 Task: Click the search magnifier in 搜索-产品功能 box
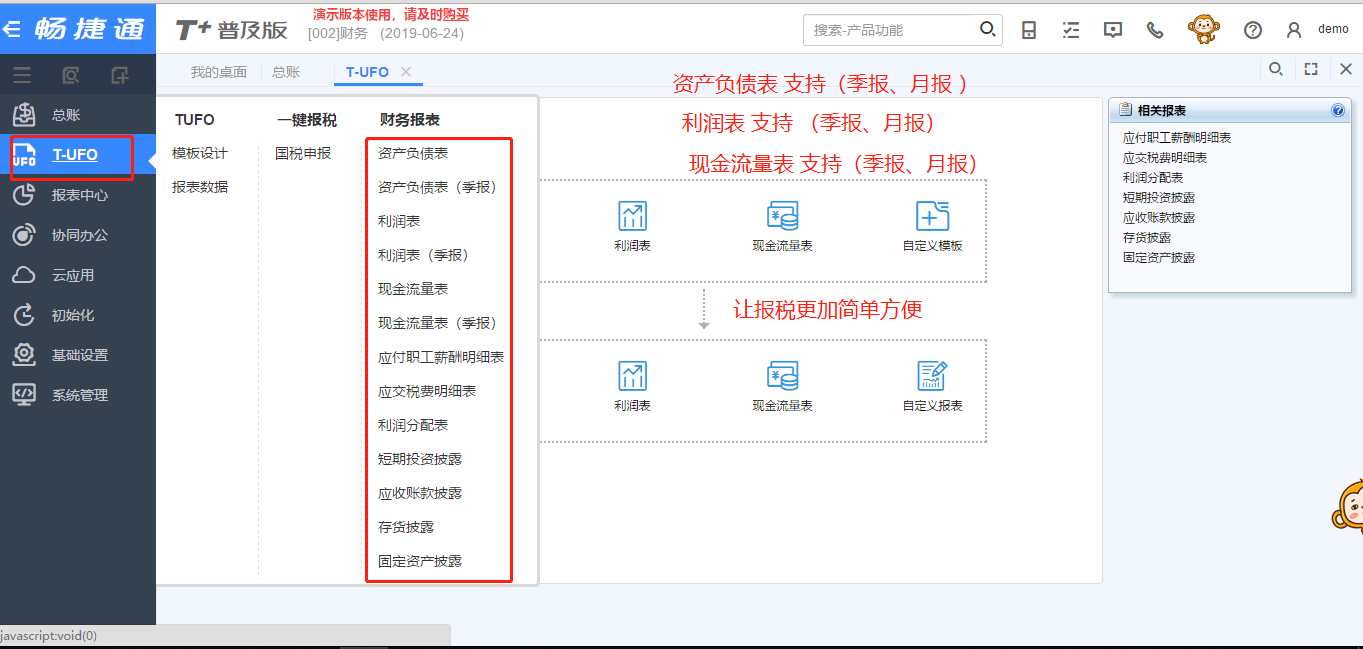987,29
